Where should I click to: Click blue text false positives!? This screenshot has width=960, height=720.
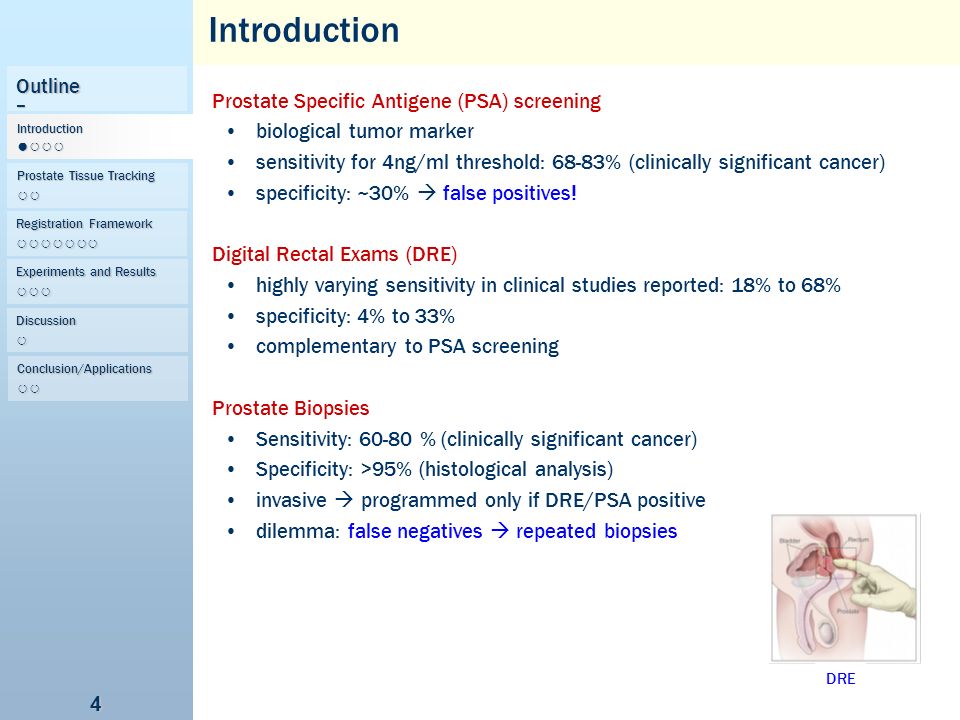(x=509, y=193)
